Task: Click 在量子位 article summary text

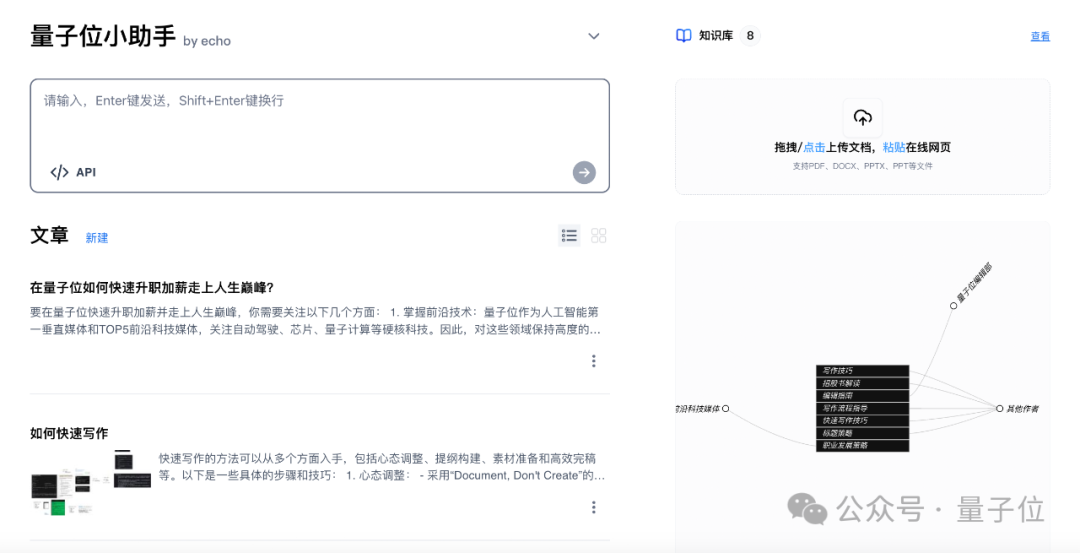Action: [x=315, y=320]
